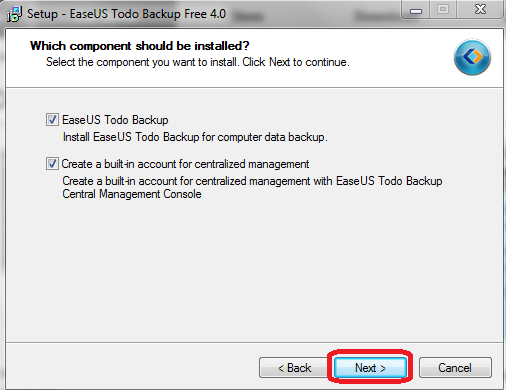Click the "EaseUS Todo Backup" checkbox label

point(115,120)
